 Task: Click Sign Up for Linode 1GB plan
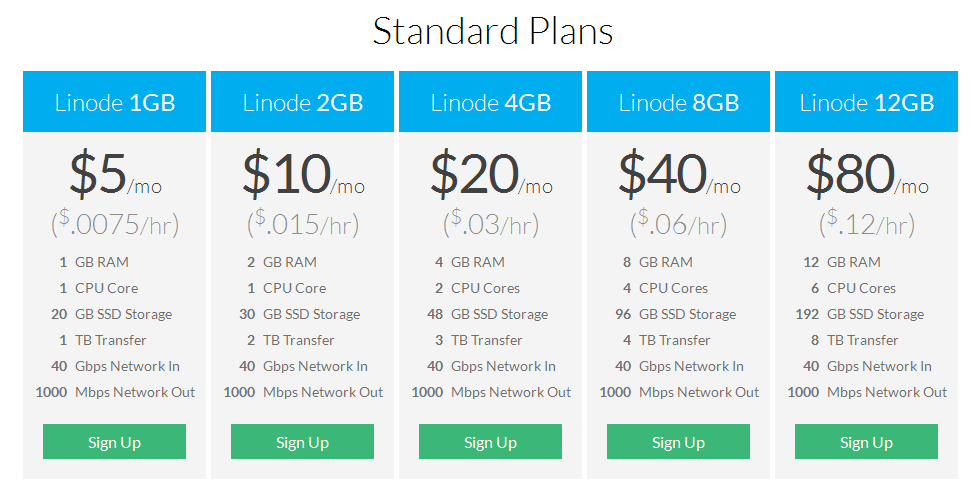tap(114, 442)
